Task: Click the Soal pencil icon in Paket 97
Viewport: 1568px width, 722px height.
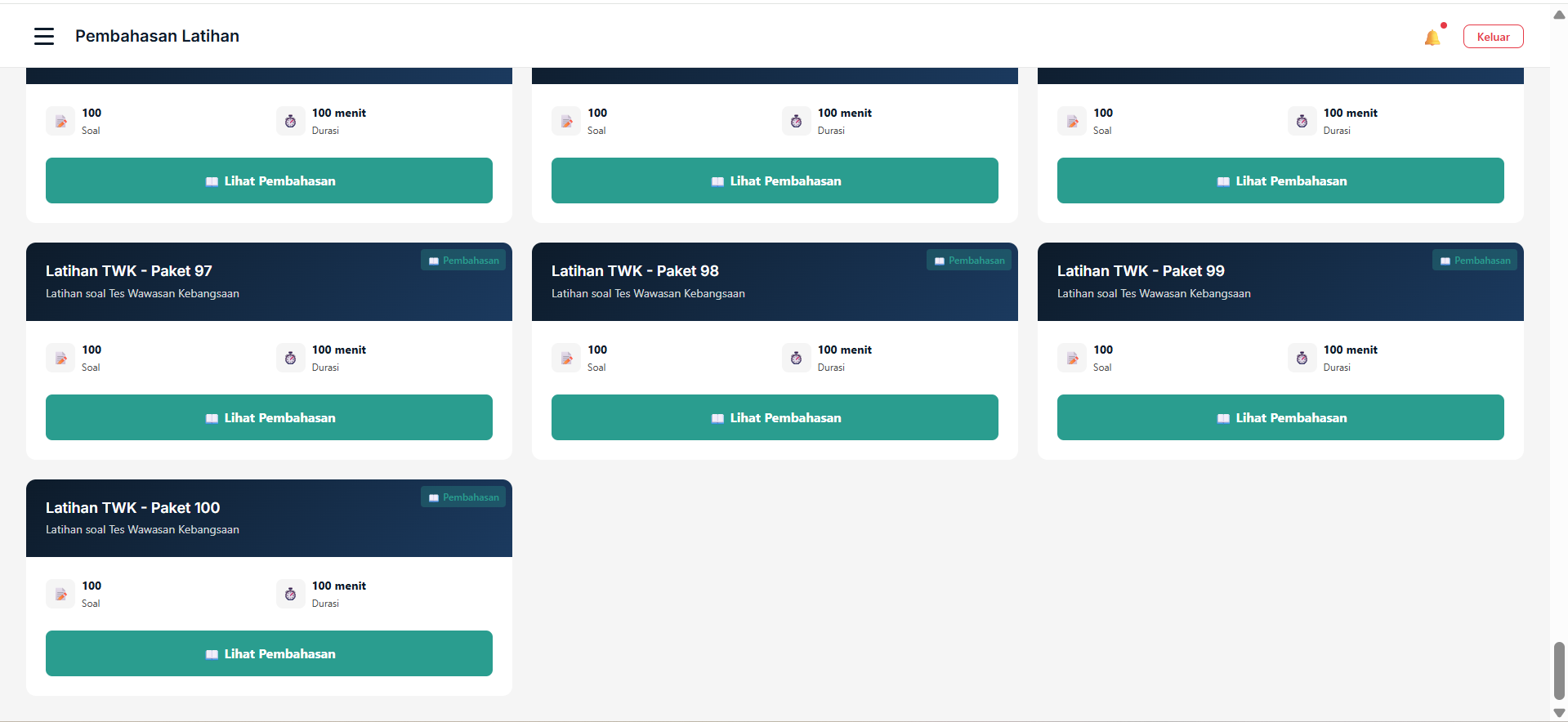Action: [60, 358]
